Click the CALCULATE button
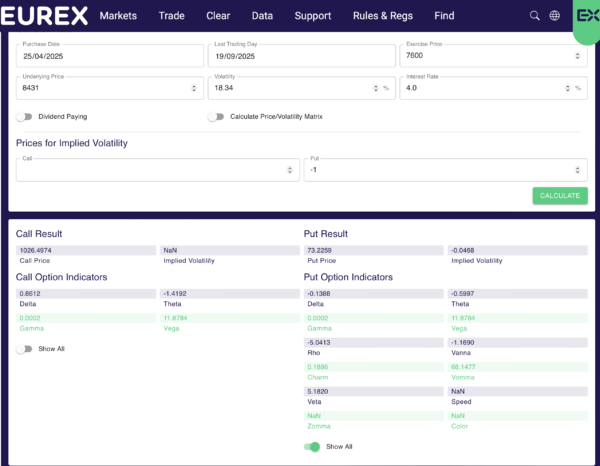The height and width of the screenshot is (466, 600). (x=560, y=196)
